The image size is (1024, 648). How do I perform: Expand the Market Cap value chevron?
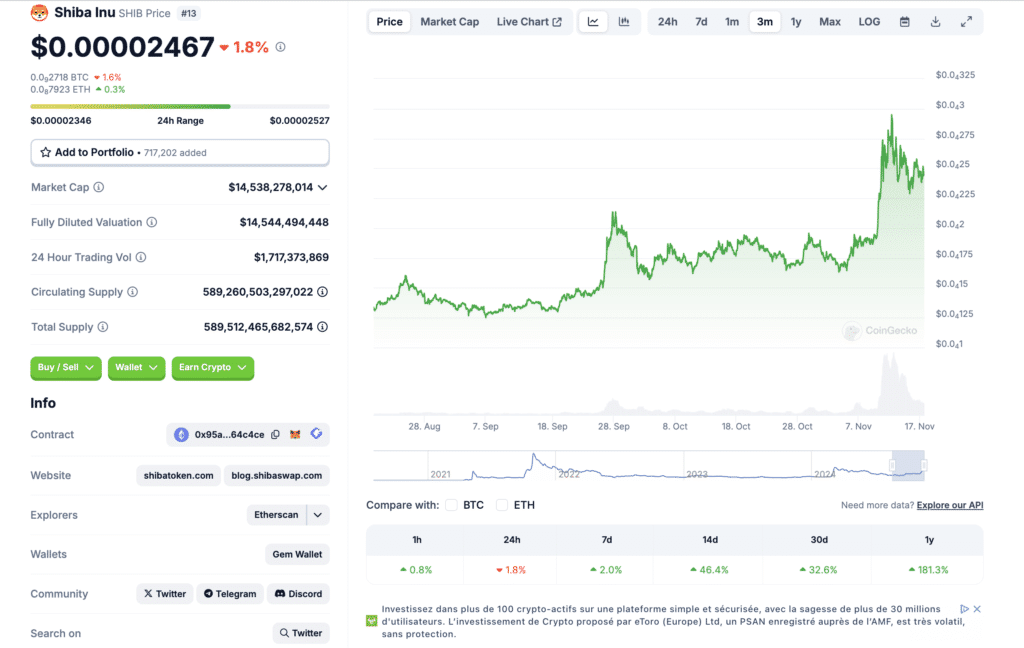click(x=323, y=187)
